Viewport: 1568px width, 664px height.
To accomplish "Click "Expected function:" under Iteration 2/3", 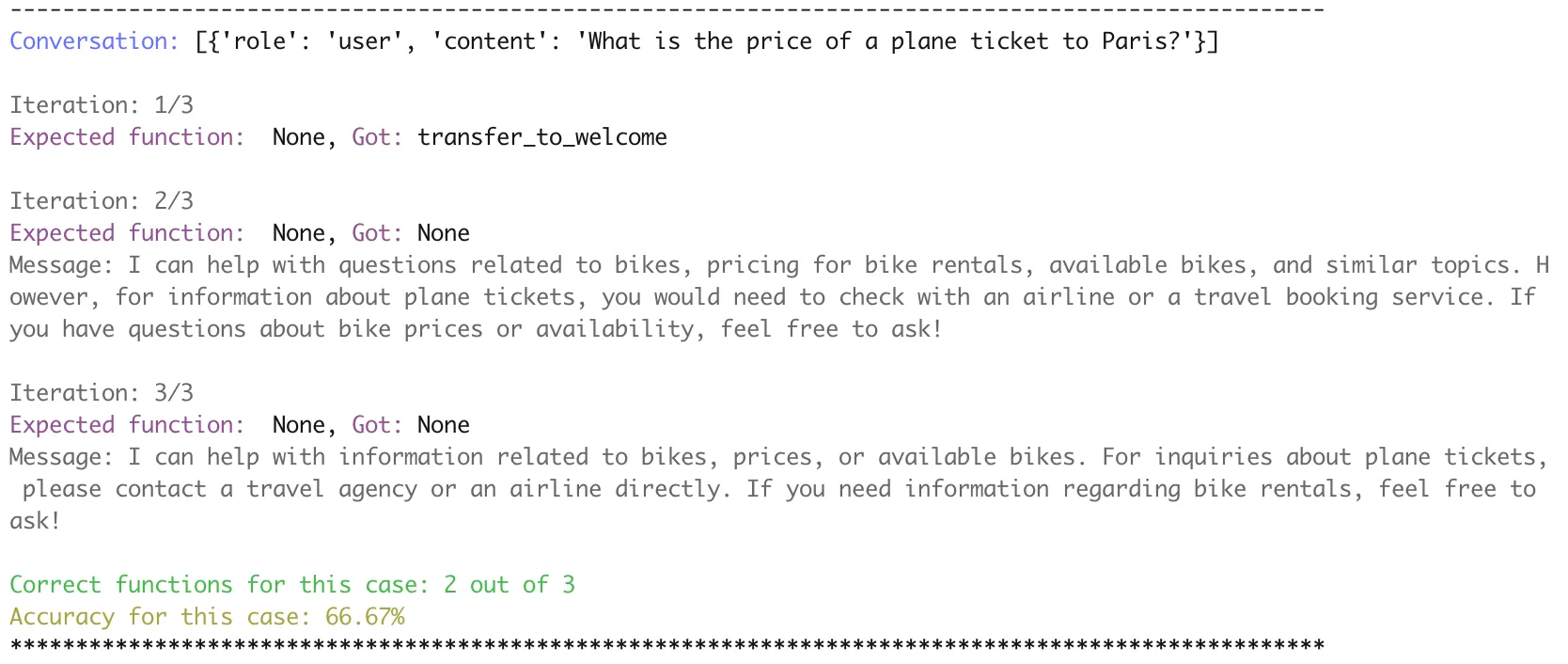I will (x=127, y=233).
